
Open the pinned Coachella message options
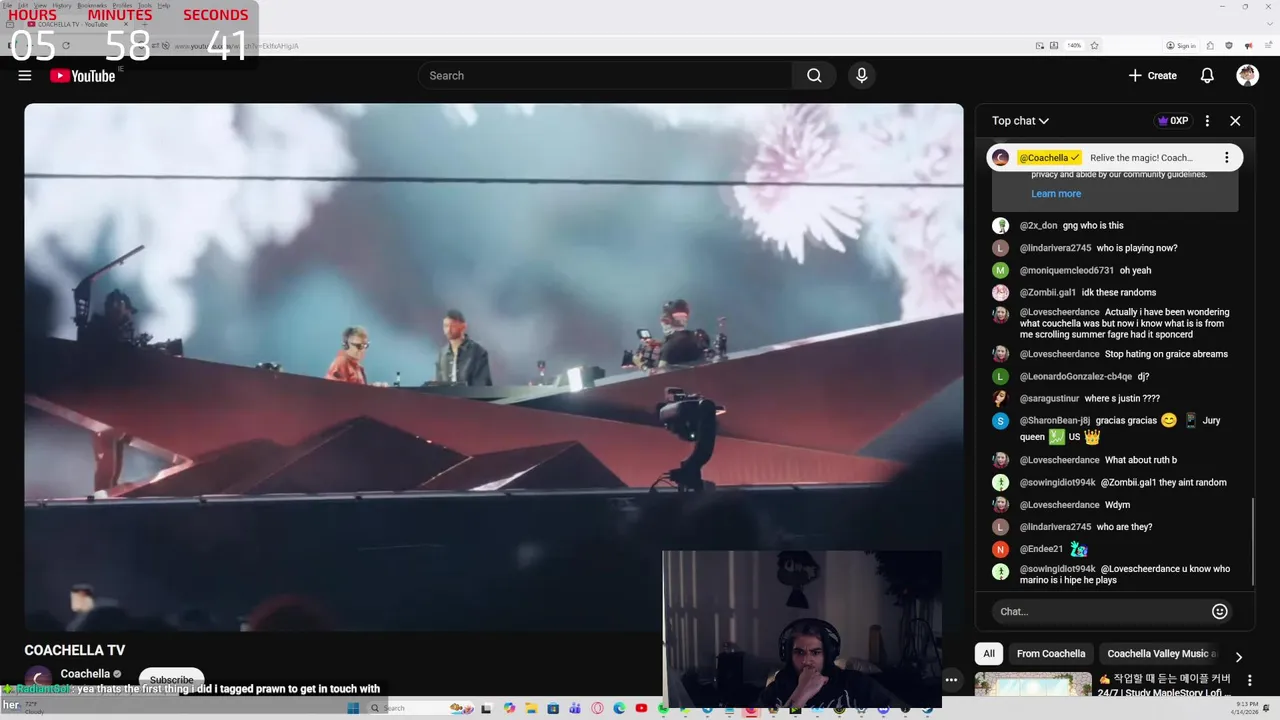point(1226,158)
